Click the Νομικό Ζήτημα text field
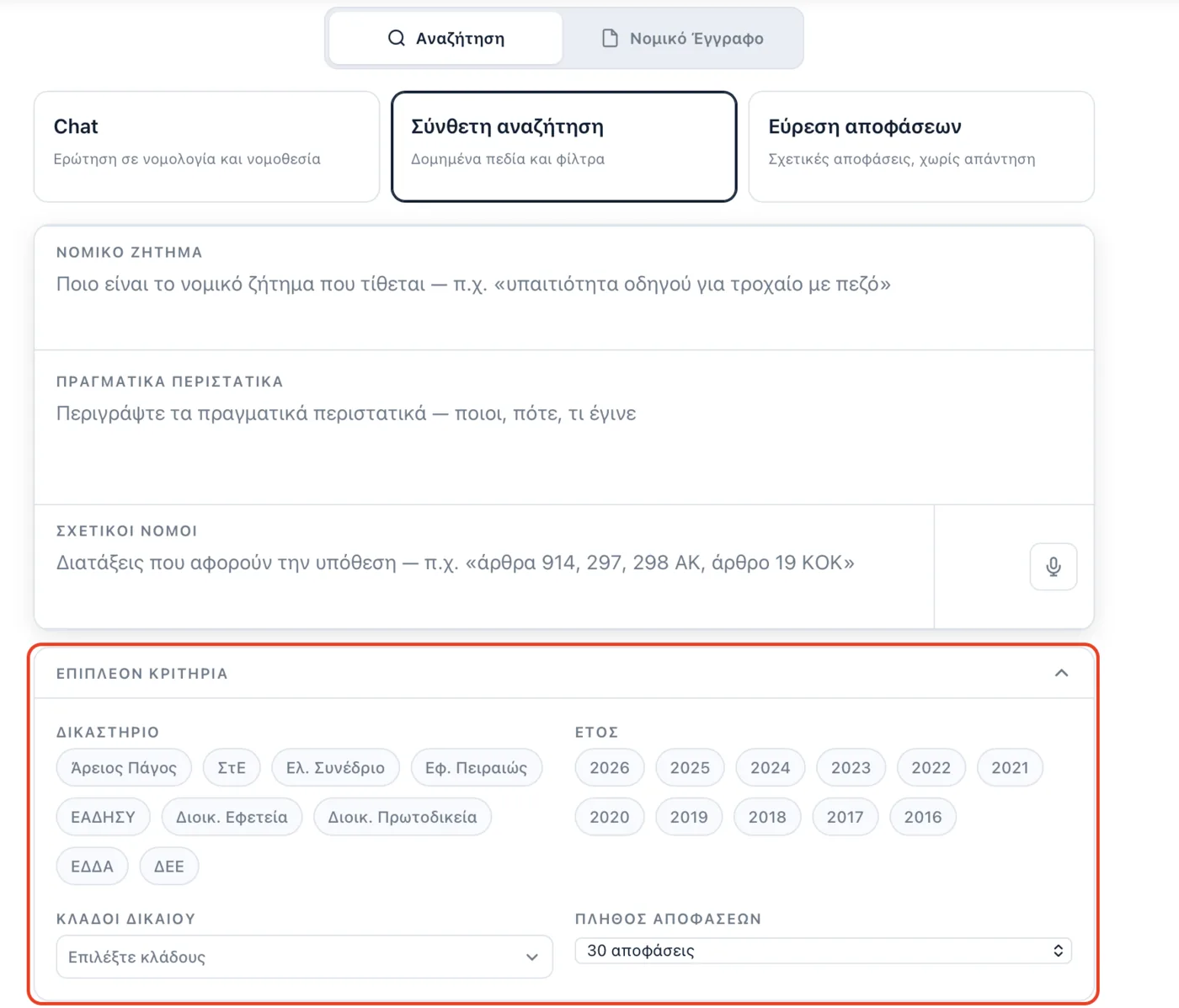The height and width of the screenshot is (1008, 1179). coord(564,287)
